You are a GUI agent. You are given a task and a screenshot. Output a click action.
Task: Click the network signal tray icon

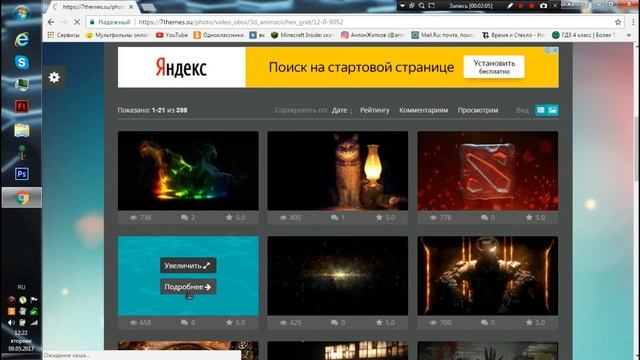(x=34, y=322)
